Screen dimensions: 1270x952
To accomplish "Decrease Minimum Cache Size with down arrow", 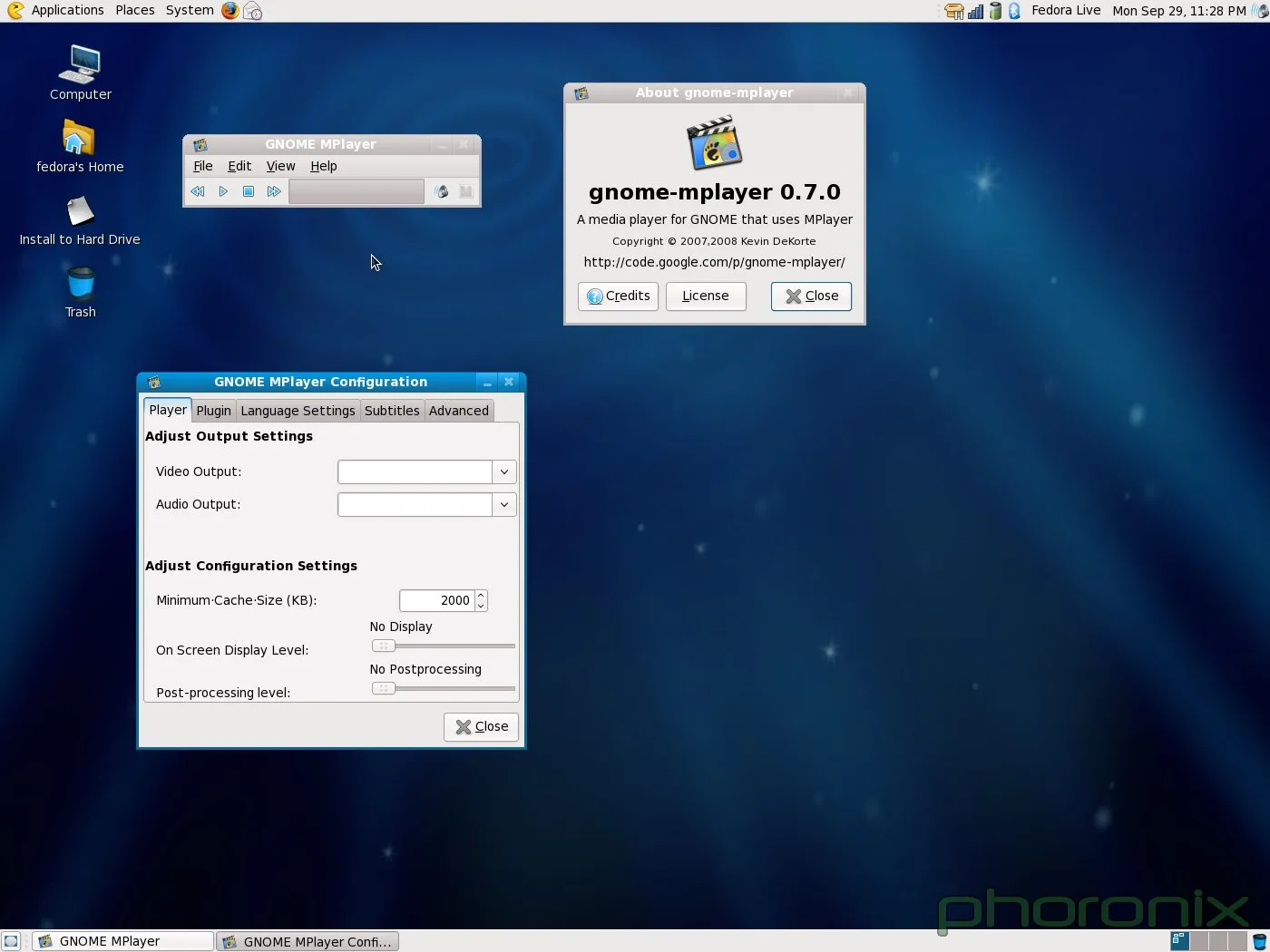I will coord(481,606).
